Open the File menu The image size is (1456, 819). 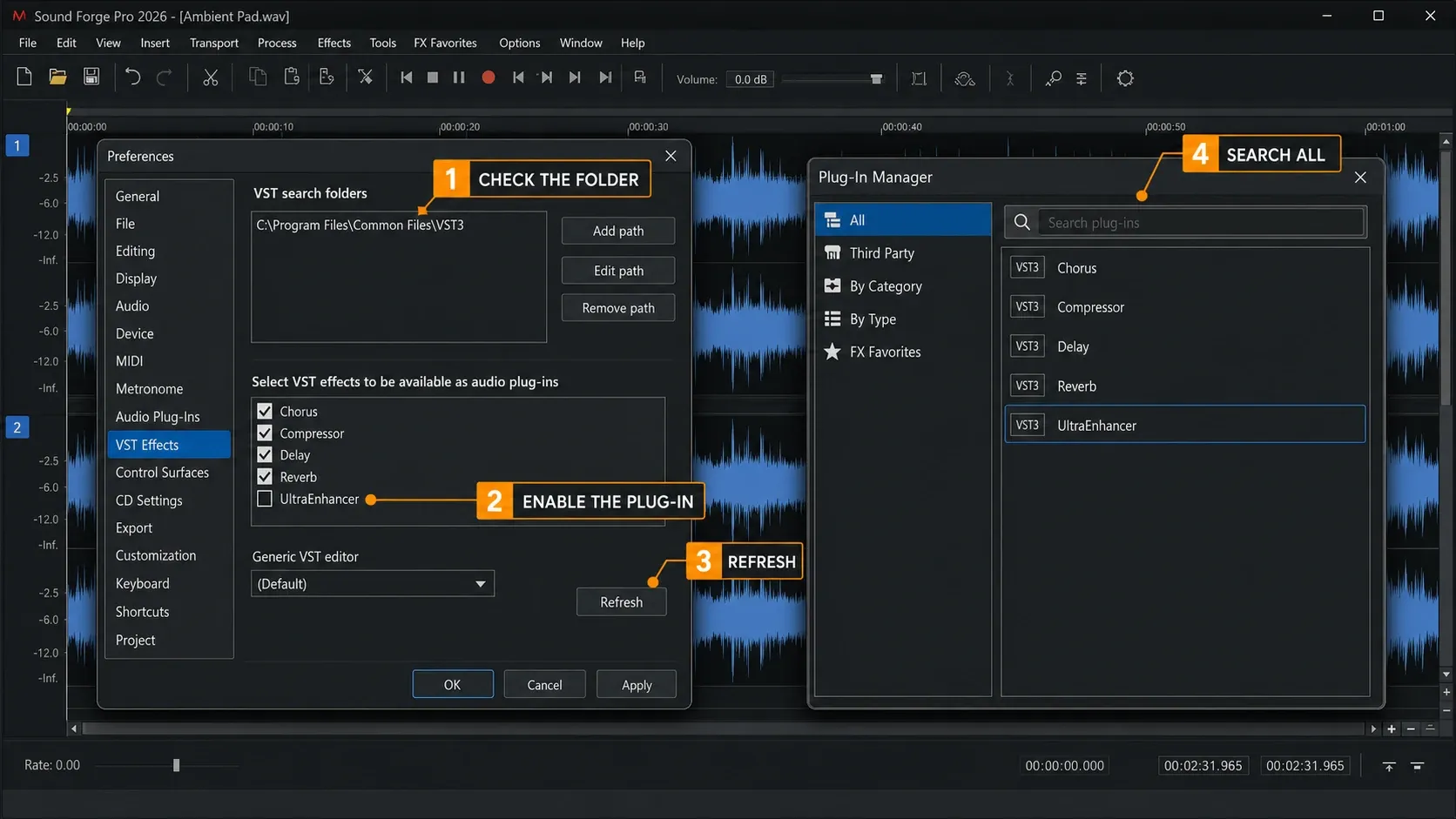28,43
